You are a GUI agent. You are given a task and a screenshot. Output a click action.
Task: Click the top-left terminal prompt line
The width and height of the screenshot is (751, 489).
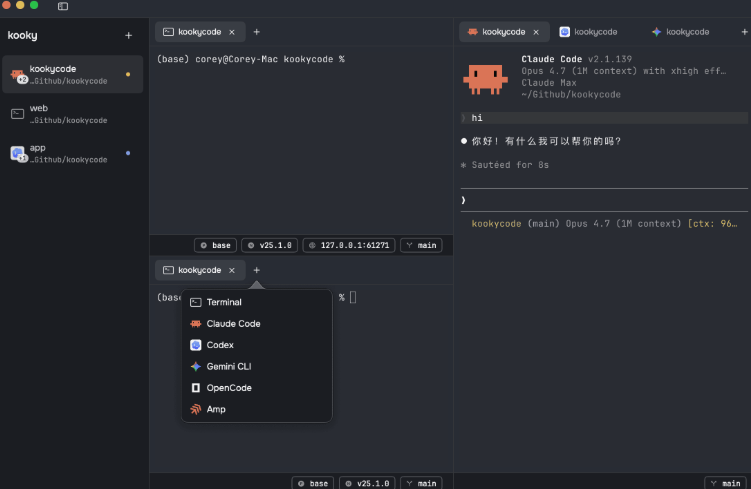(x=251, y=59)
